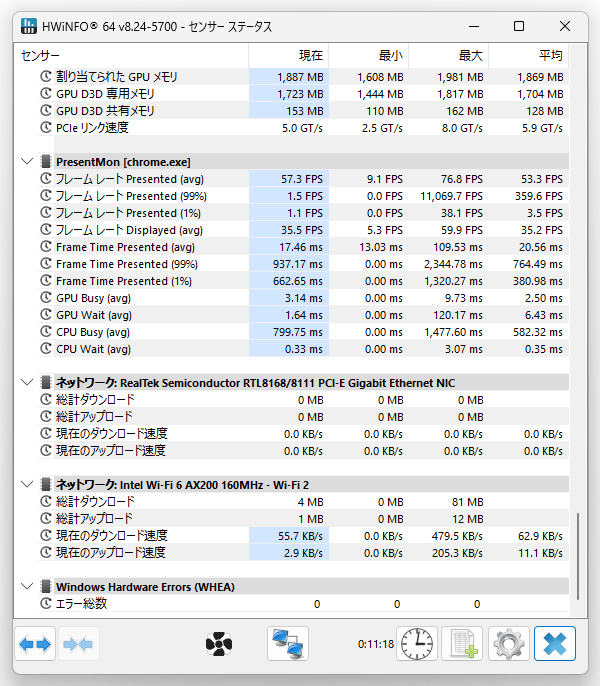Click the 2,344.78 ms maximum value

(453, 264)
